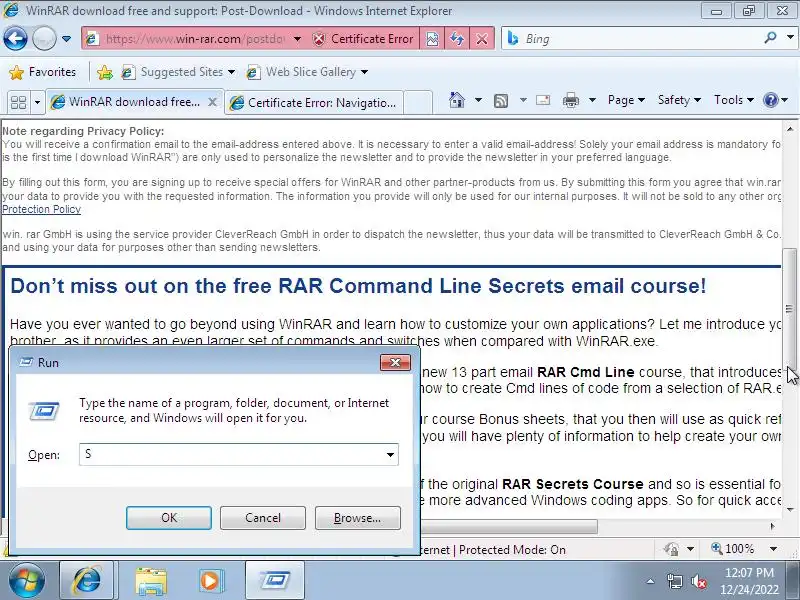Click Browse in the Run dialog
800x600 pixels.
pos(358,518)
